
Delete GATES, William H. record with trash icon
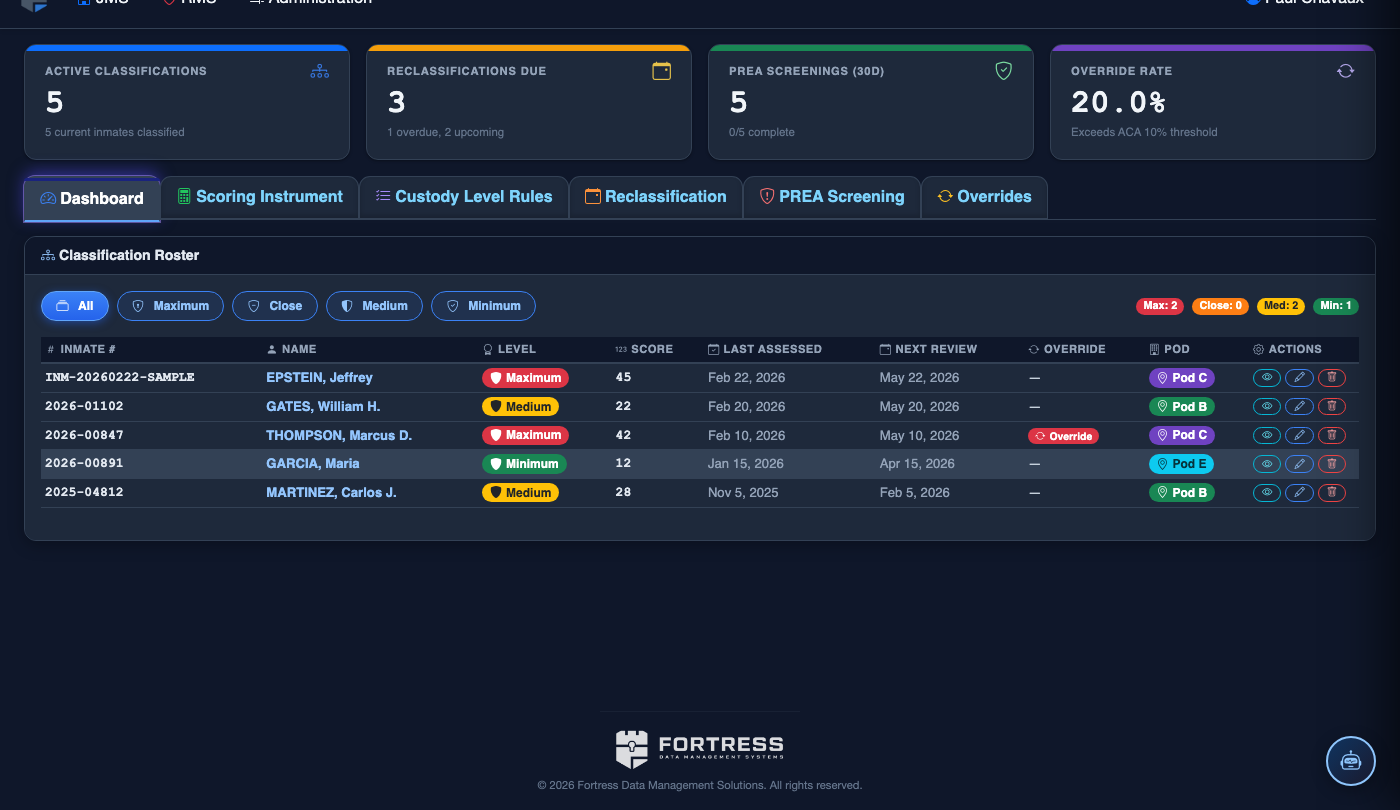(1332, 407)
